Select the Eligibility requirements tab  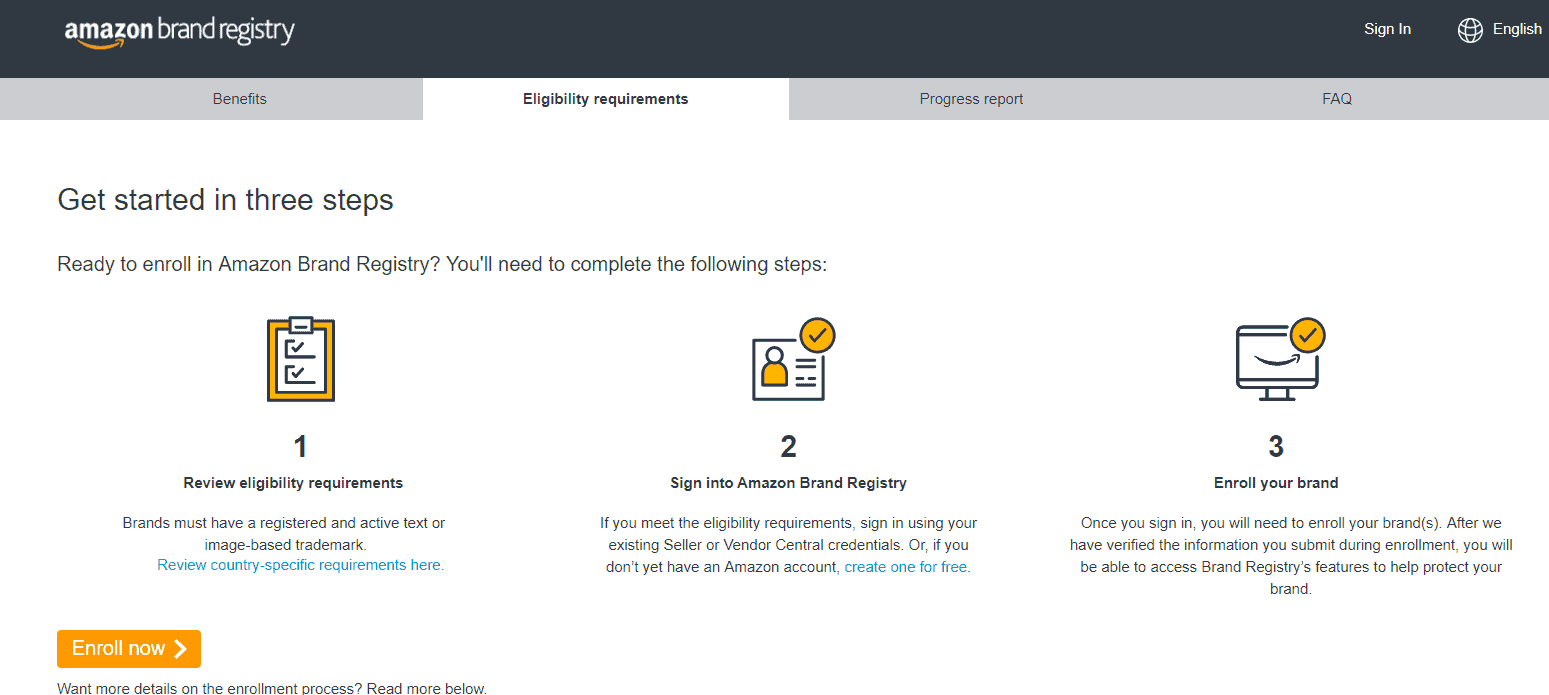coord(606,99)
